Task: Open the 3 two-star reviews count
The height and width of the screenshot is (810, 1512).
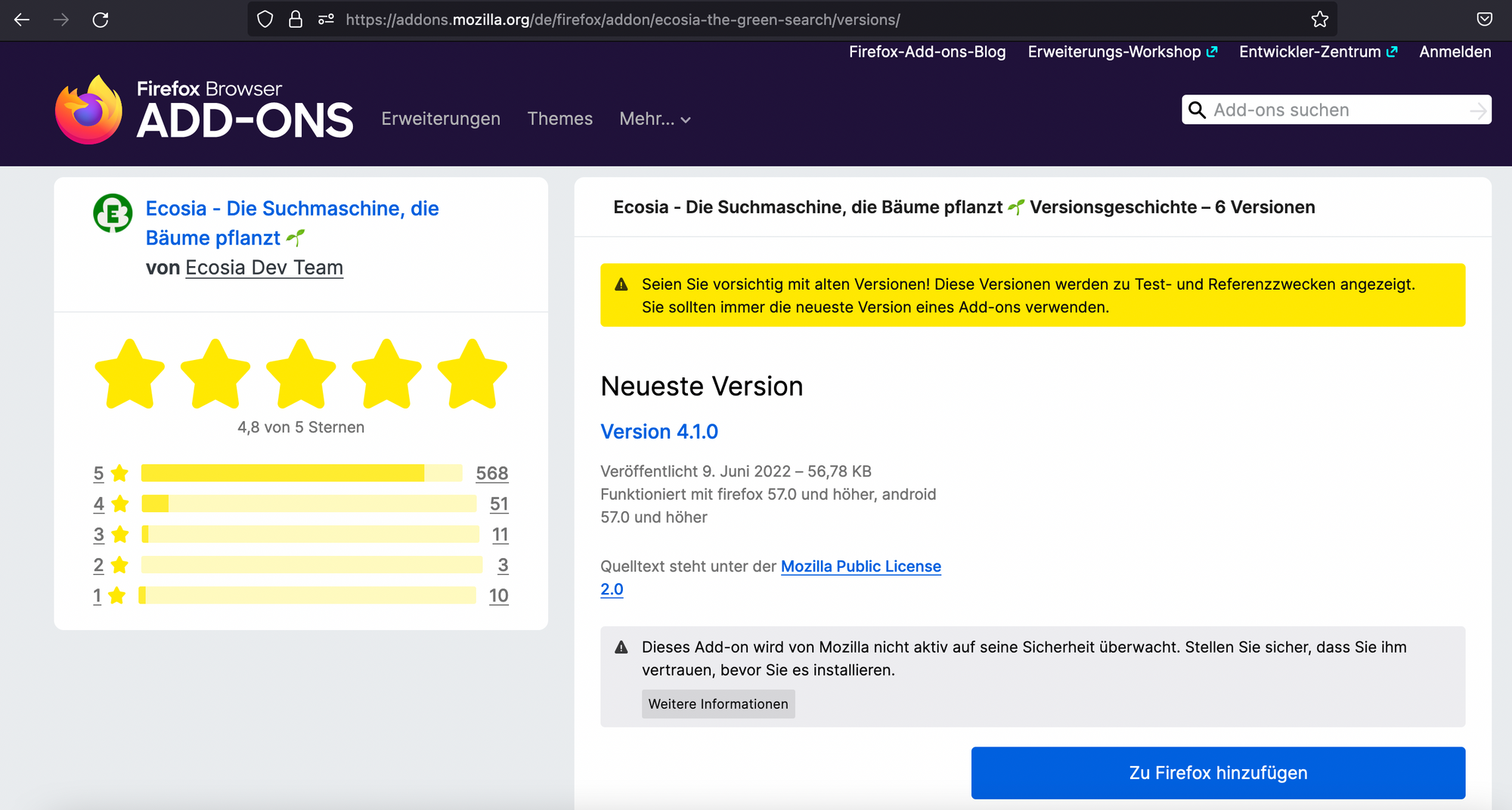Action: point(503,565)
